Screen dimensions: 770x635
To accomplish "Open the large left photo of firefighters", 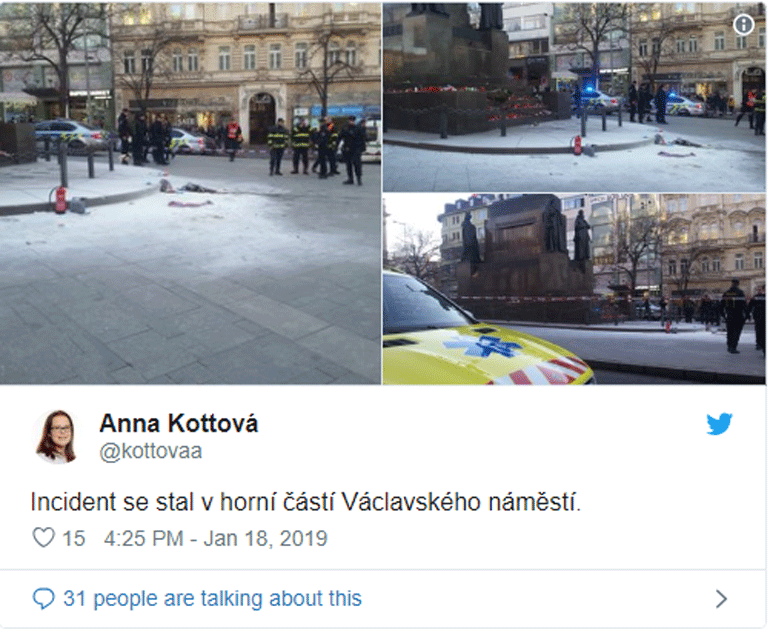I will pyautogui.click(x=191, y=193).
